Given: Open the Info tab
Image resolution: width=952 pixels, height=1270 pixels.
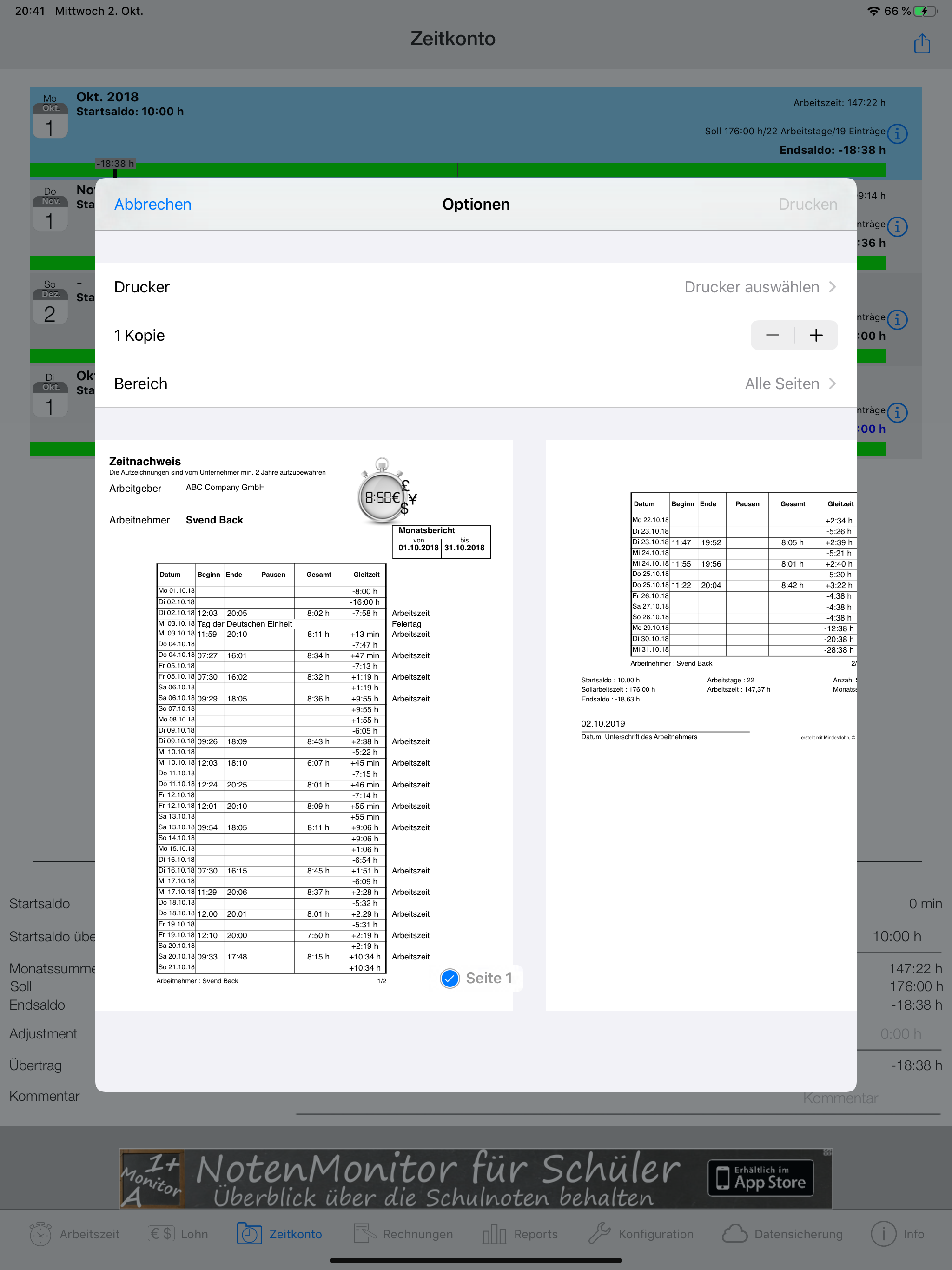Looking at the screenshot, I should point(898,1234).
